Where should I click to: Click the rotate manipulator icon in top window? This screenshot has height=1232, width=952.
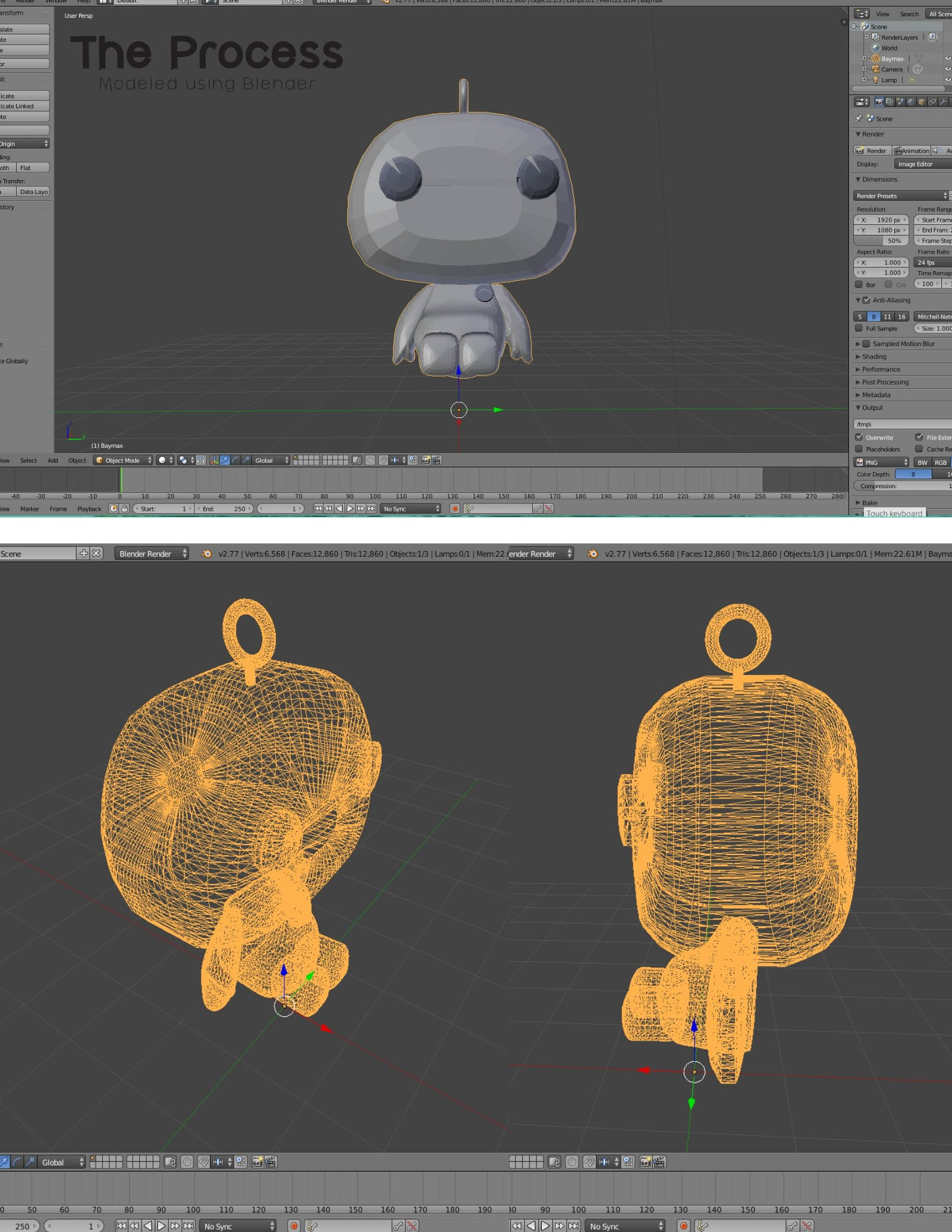[x=235, y=460]
